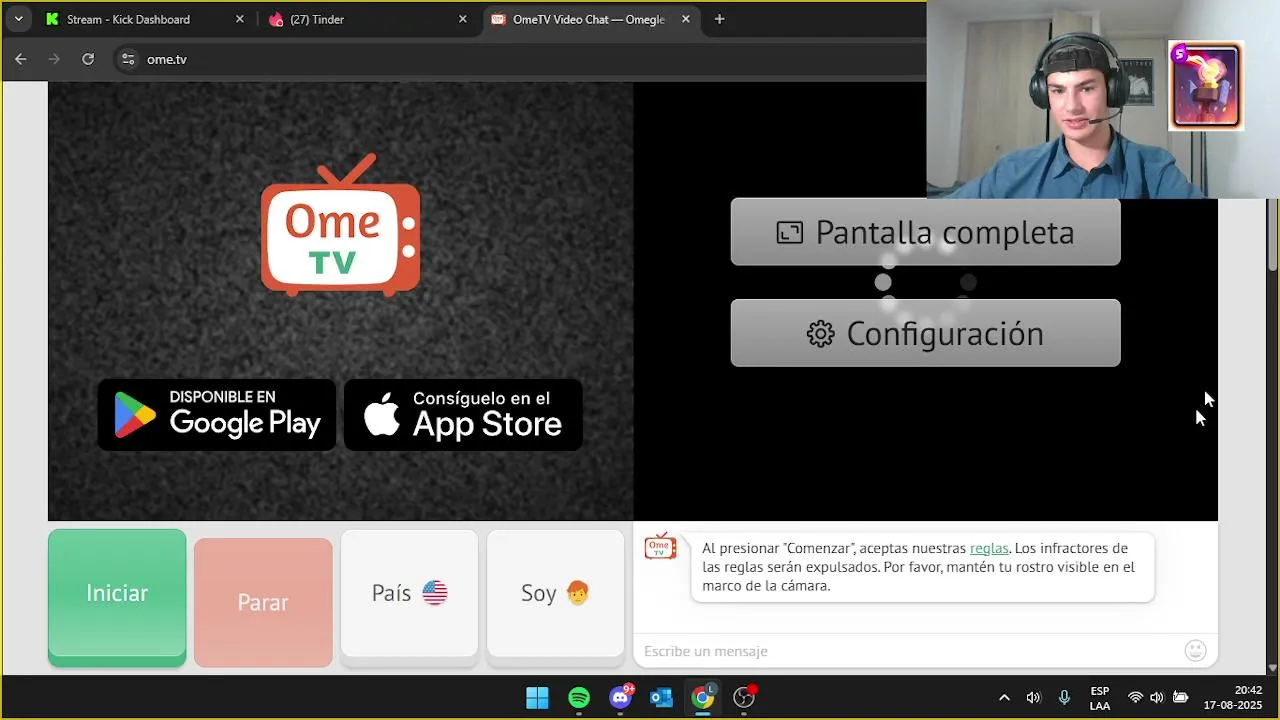Open Outlook from the taskbar
This screenshot has height=720, width=1280.
(x=661, y=698)
